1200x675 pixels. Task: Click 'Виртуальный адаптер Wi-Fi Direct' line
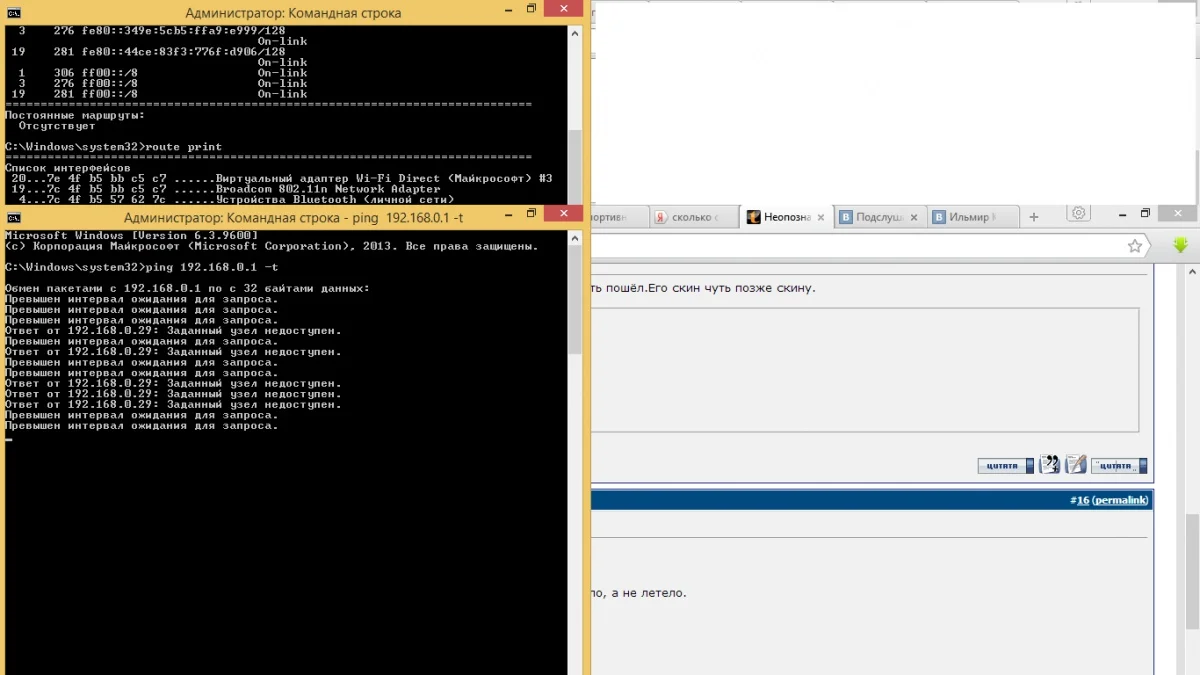[x=282, y=178]
